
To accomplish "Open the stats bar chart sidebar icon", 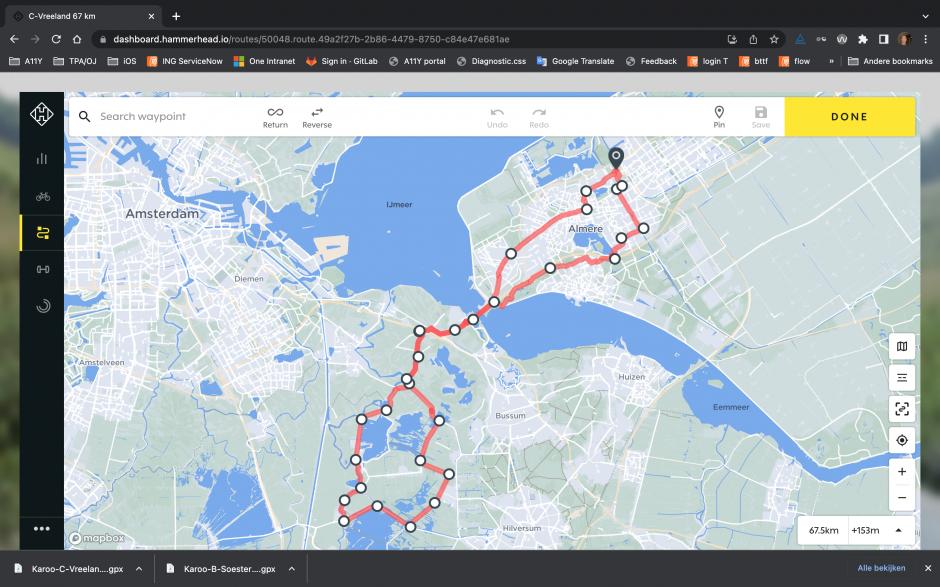I will click(x=42, y=158).
